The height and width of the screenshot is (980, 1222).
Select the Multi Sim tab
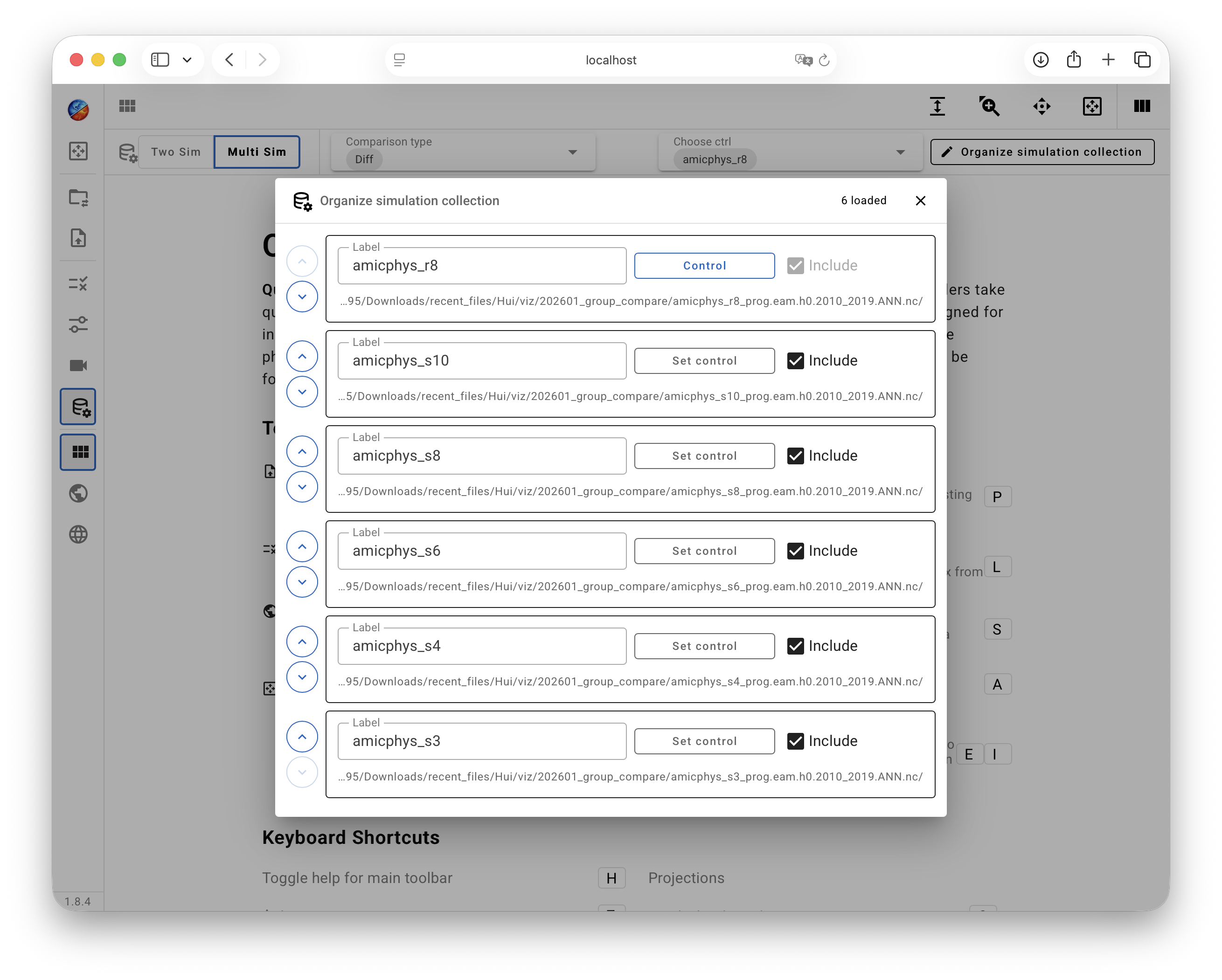pos(257,152)
